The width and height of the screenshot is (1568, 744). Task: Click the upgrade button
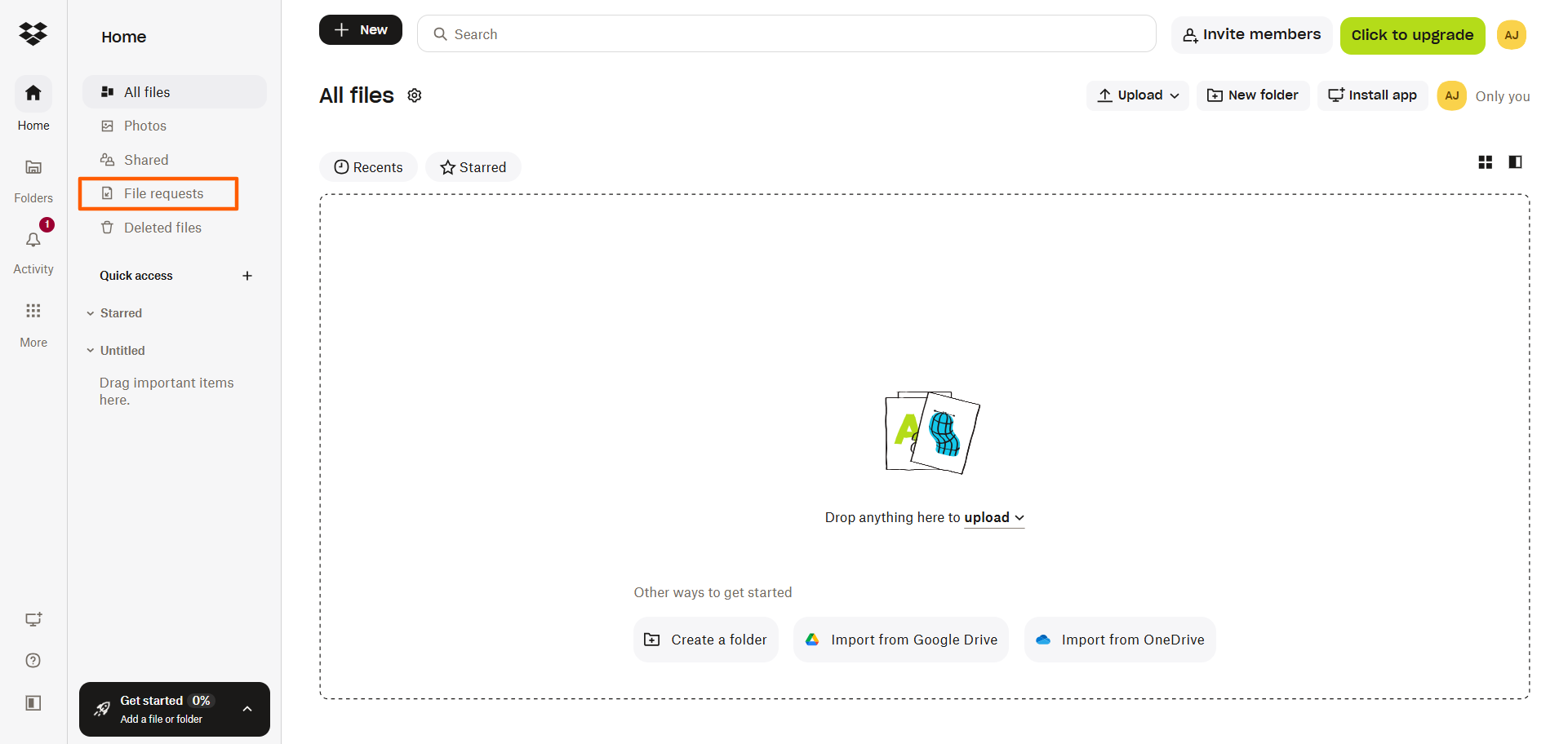click(1413, 35)
